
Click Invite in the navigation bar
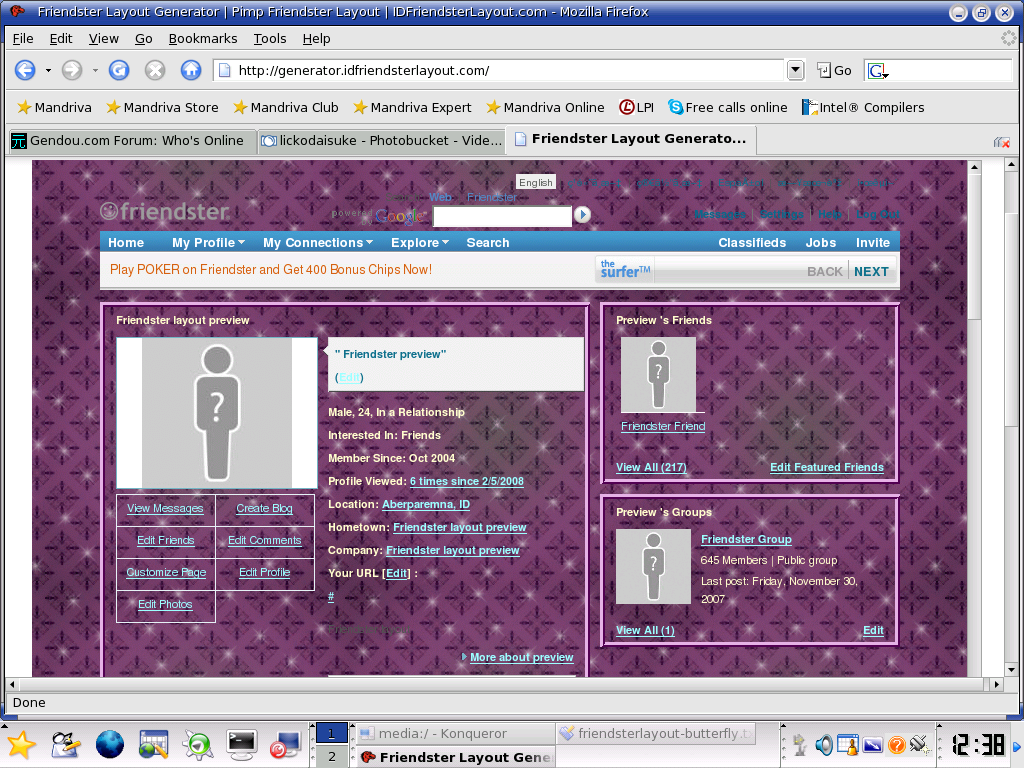[873, 242]
